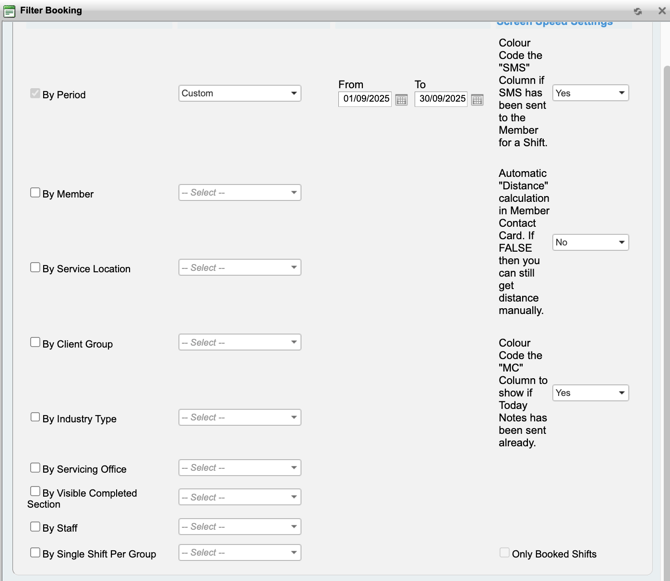Open the To date calendar picker

[477, 100]
